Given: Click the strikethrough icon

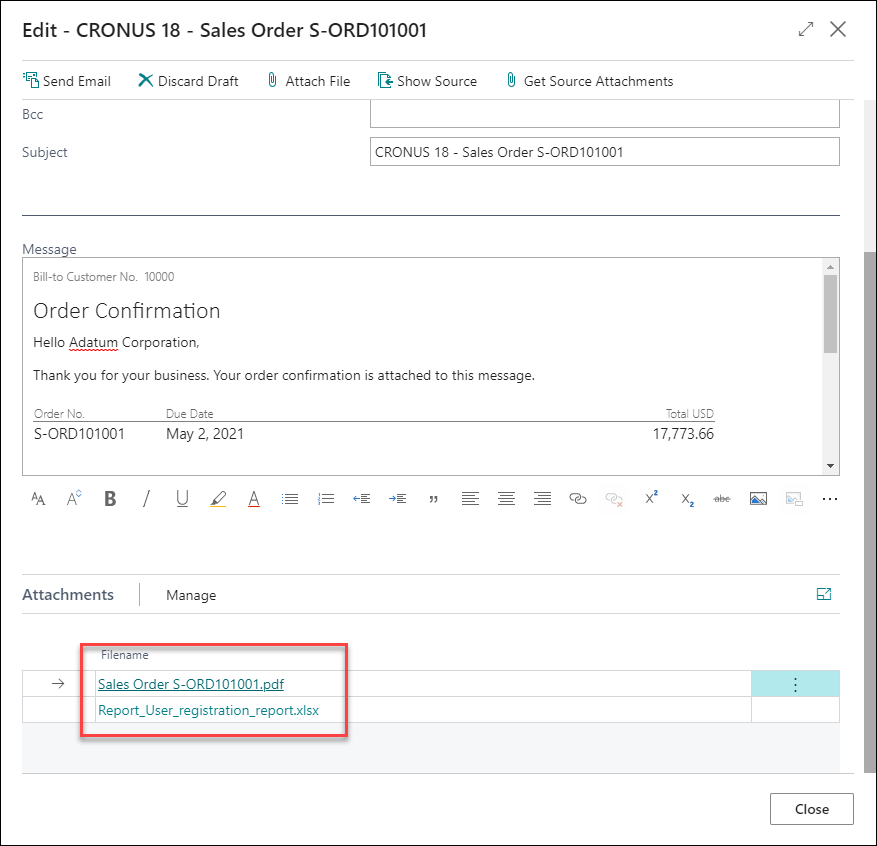Looking at the screenshot, I should pos(722,499).
